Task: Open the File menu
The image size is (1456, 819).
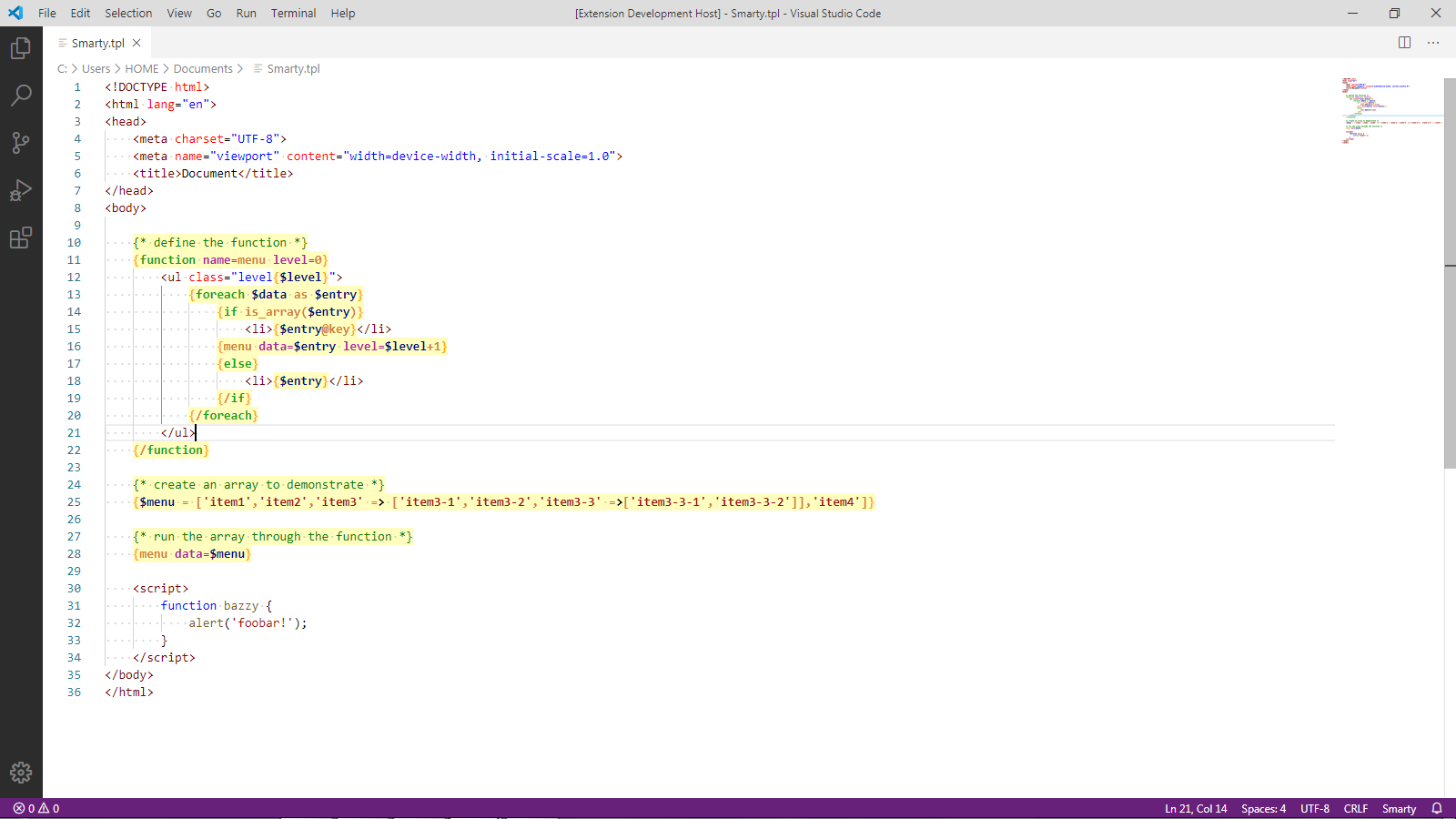Action: [x=47, y=13]
